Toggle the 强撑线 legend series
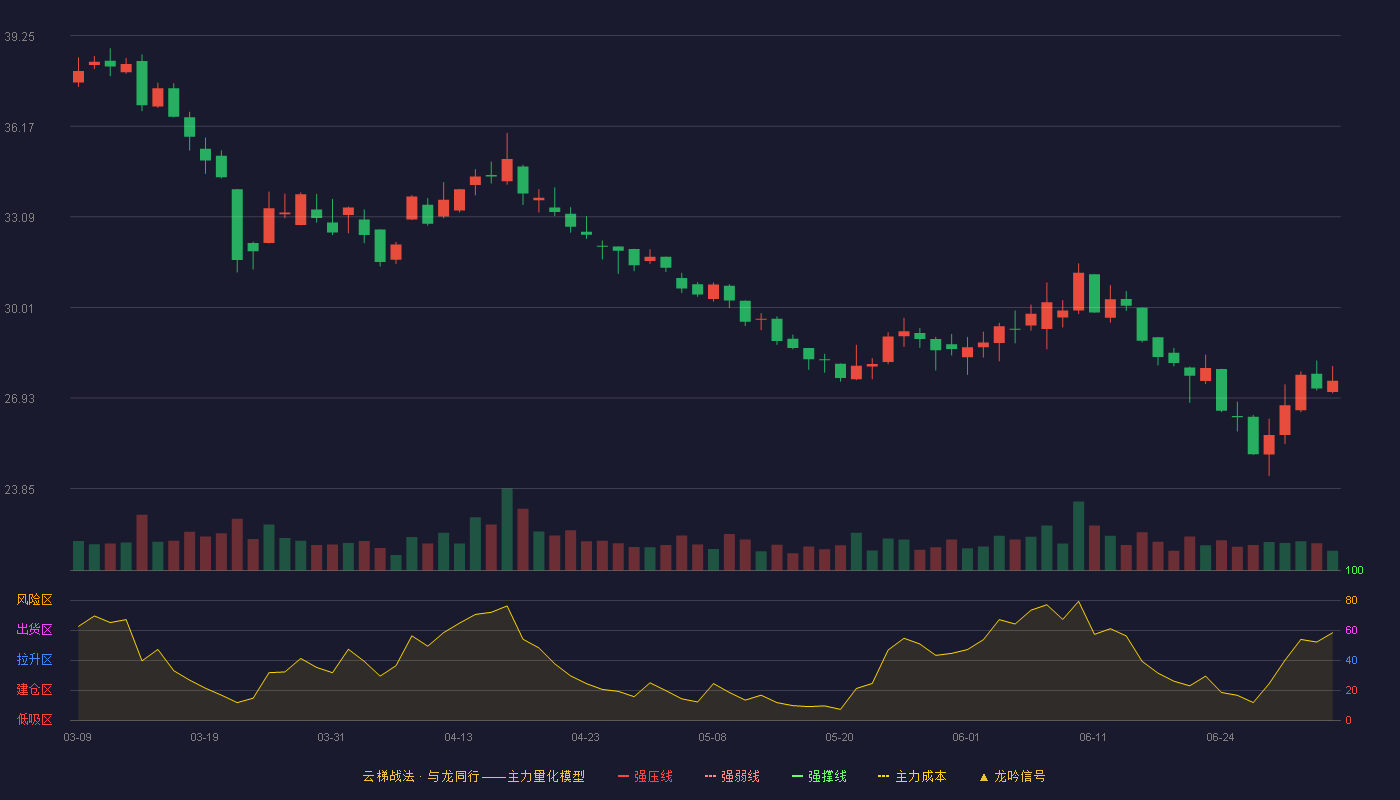Viewport: 1400px width, 800px height. 819,776
